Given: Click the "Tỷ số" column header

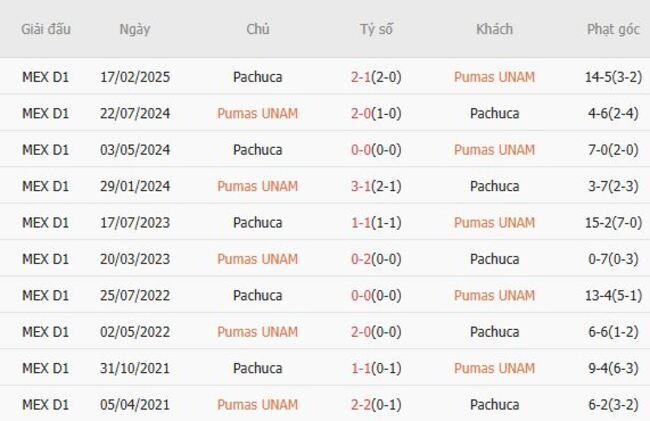Looking at the screenshot, I should (376, 29).
